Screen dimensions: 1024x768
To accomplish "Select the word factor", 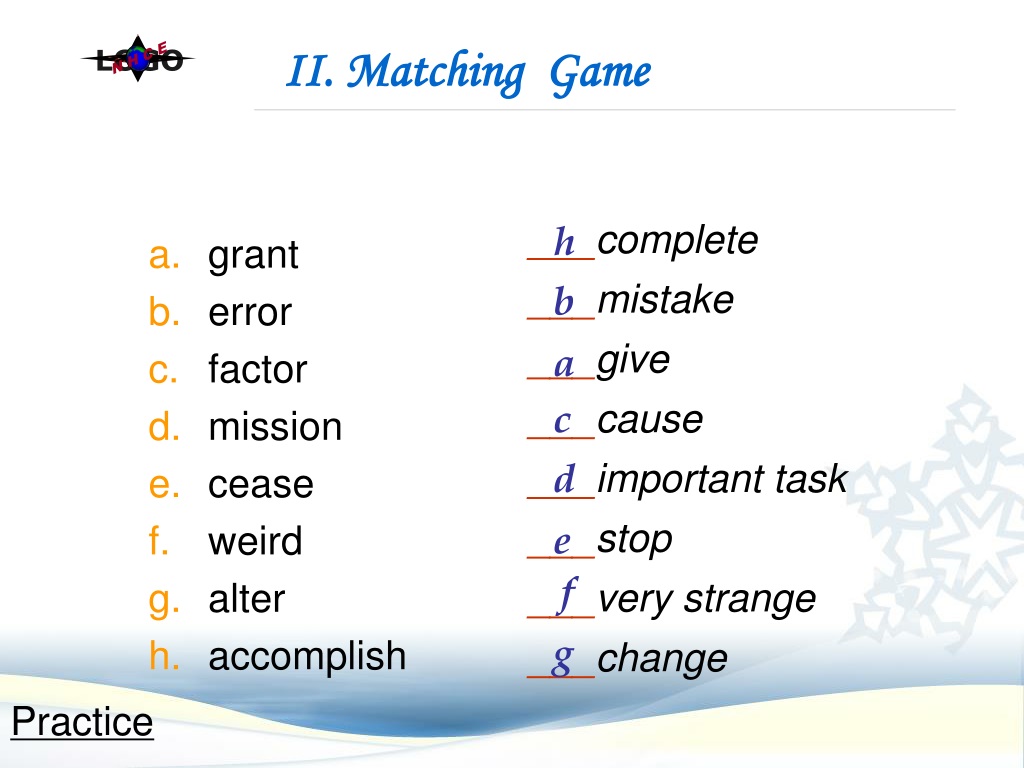I will tap(257, 369).
